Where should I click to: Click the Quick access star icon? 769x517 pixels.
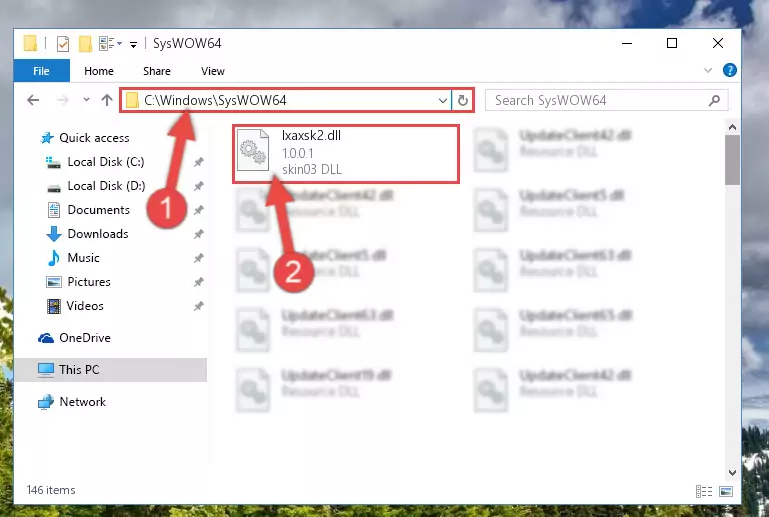47,138
